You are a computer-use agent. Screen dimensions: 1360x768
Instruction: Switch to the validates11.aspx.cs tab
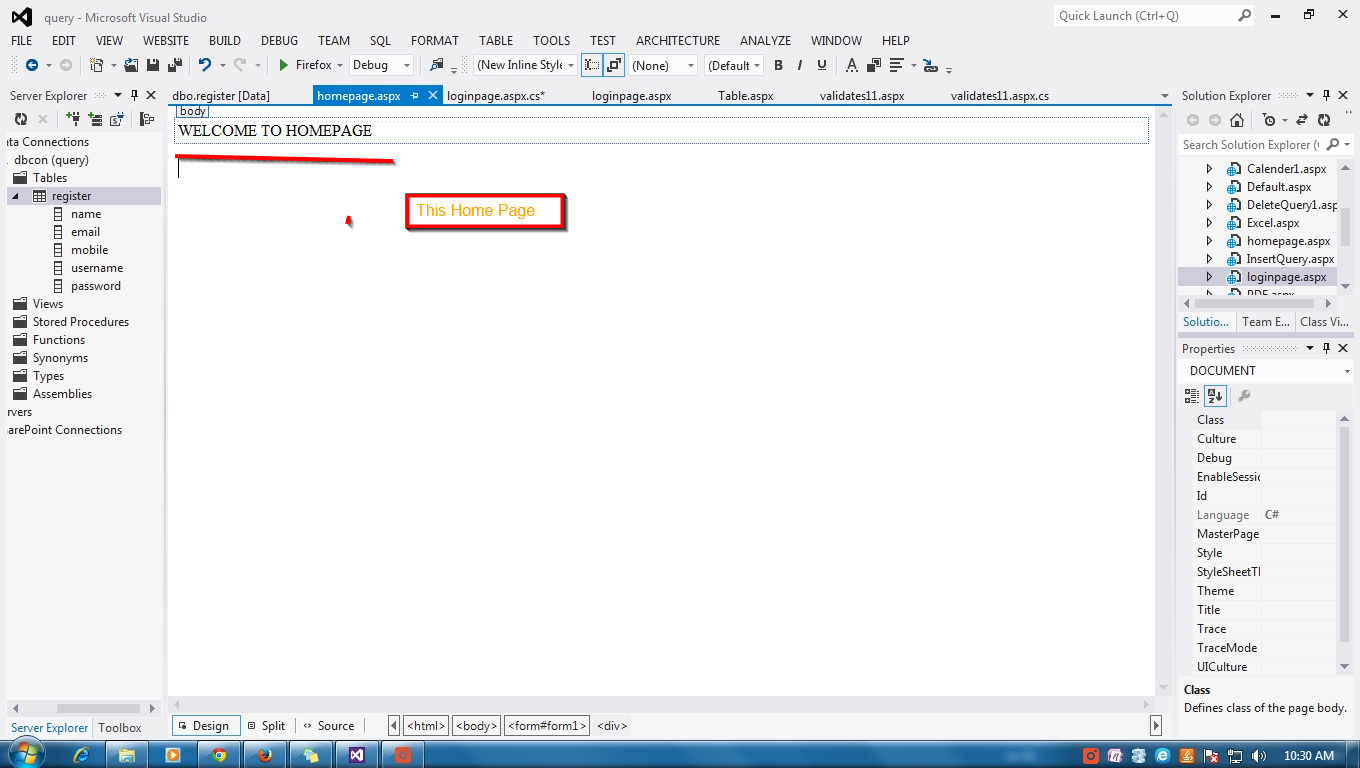coord(1000,96)
